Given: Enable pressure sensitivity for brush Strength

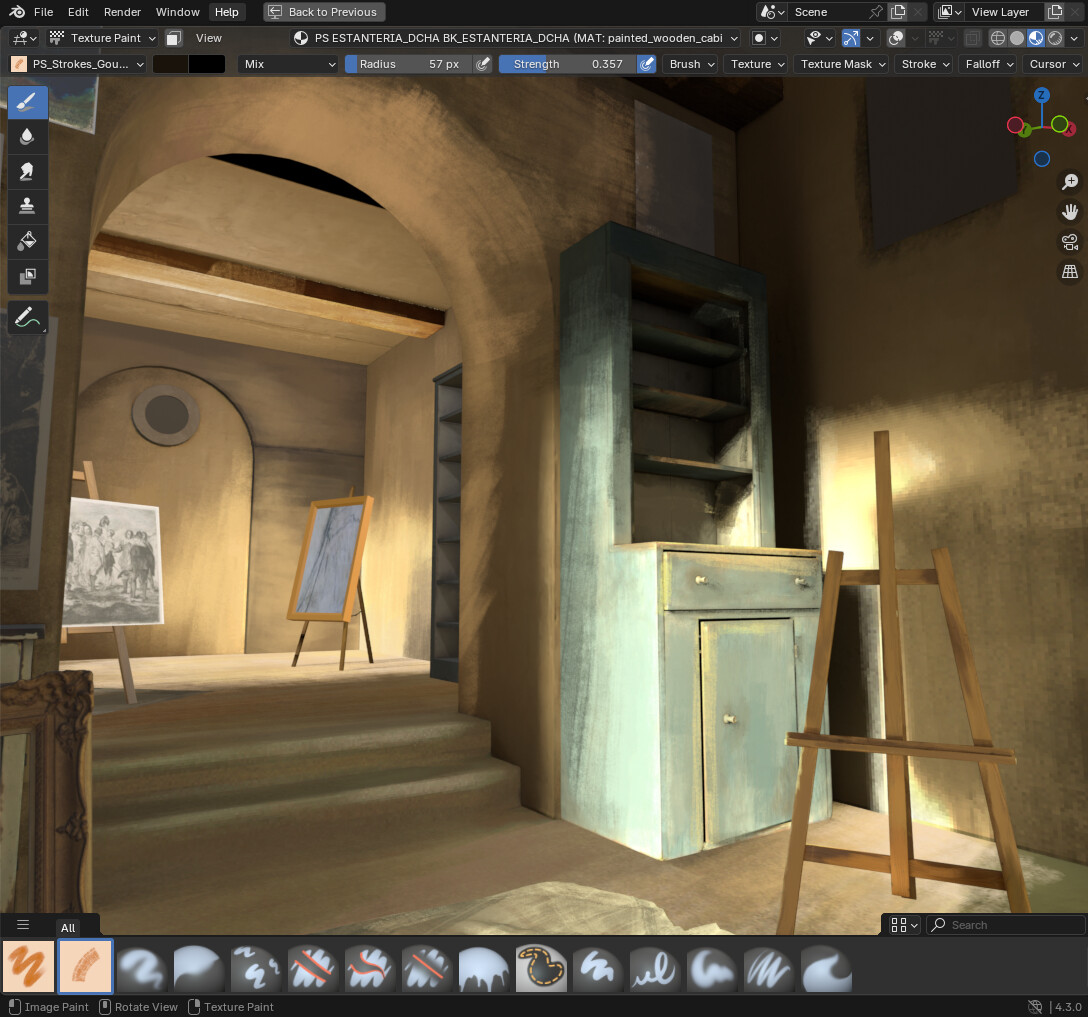Looking at the screenshot, I should [x=646, y=63].
